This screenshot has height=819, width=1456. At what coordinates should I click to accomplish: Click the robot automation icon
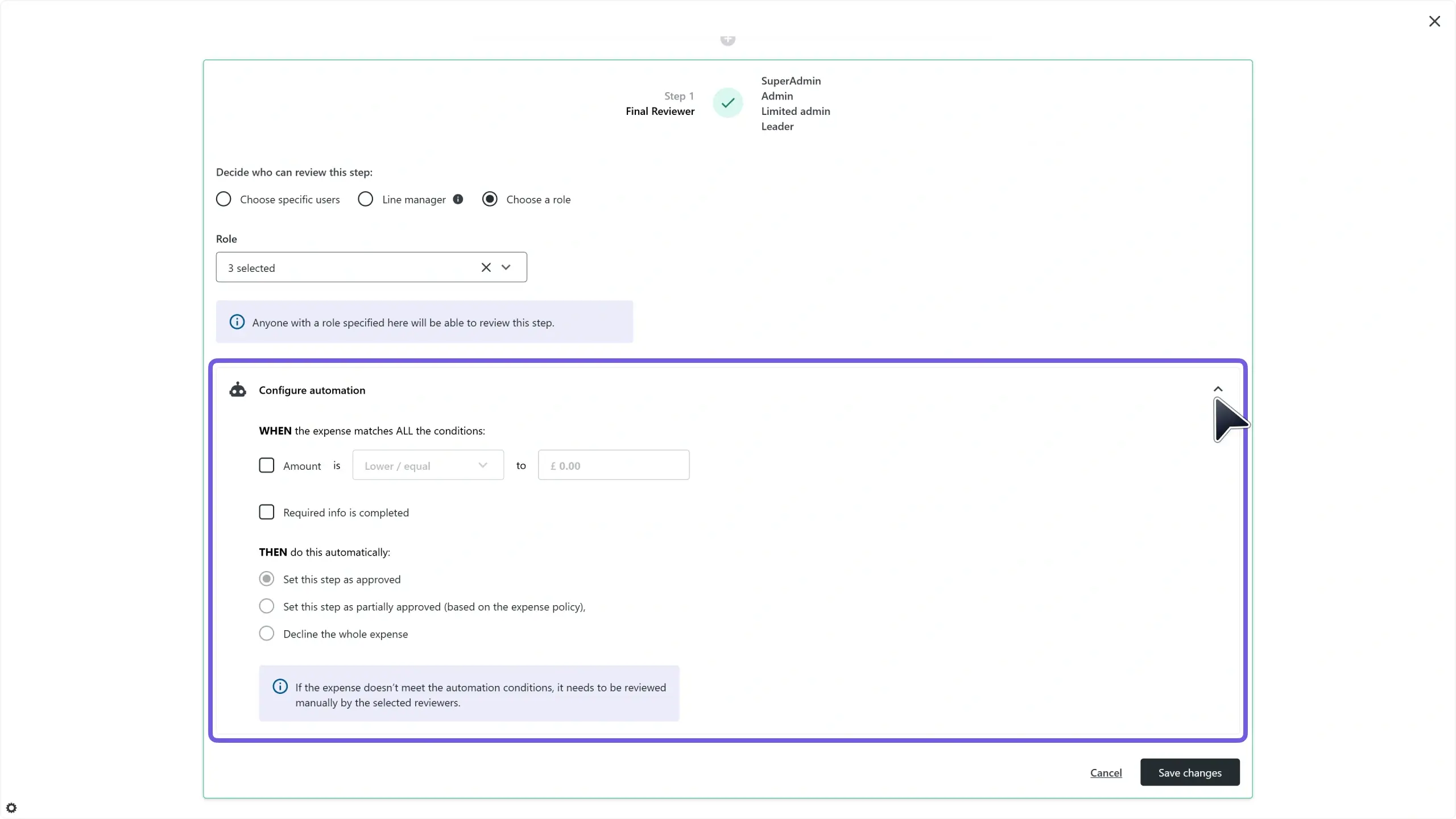point(238,390)
